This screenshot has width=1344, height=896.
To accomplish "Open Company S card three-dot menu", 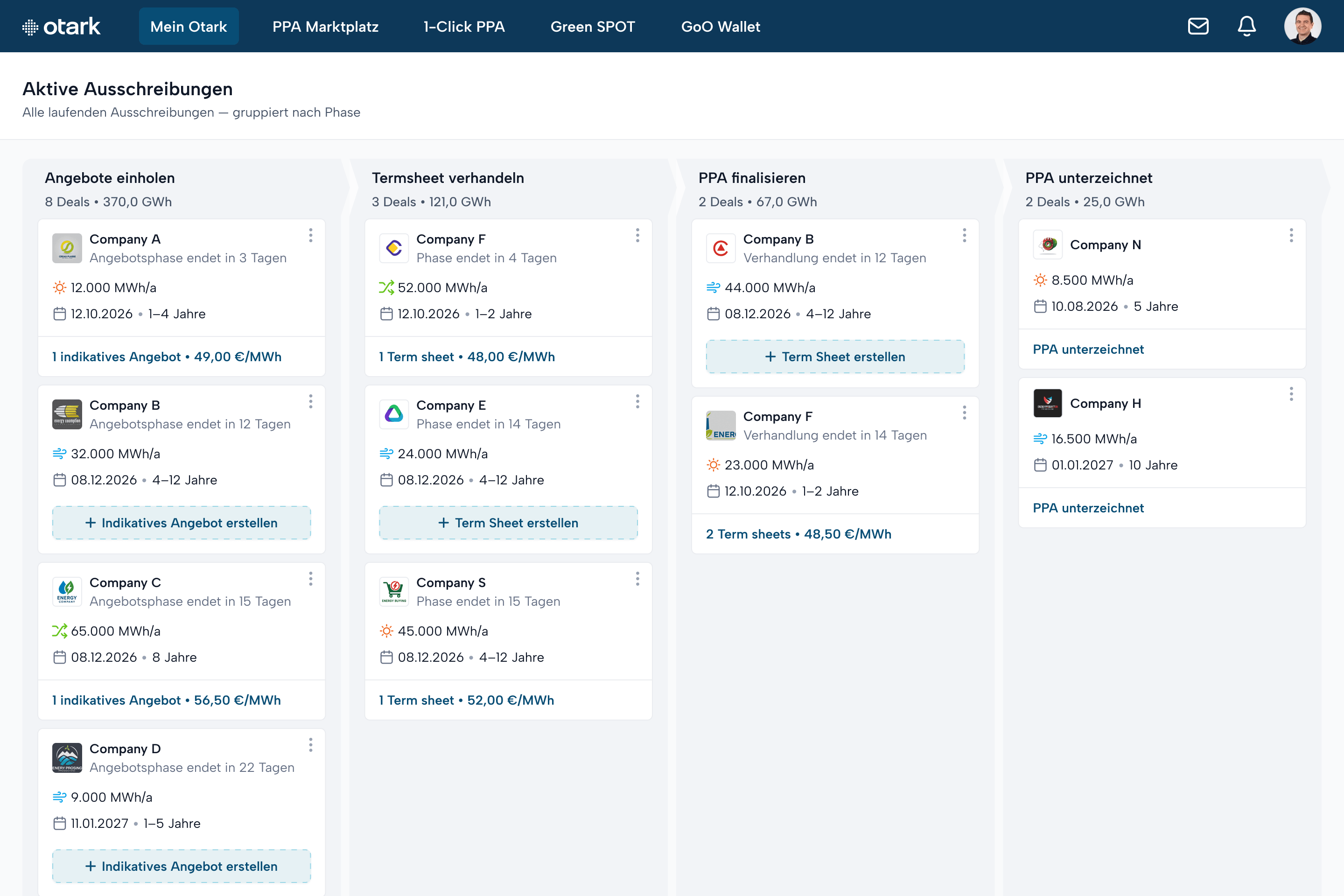I will pos(638,579).
